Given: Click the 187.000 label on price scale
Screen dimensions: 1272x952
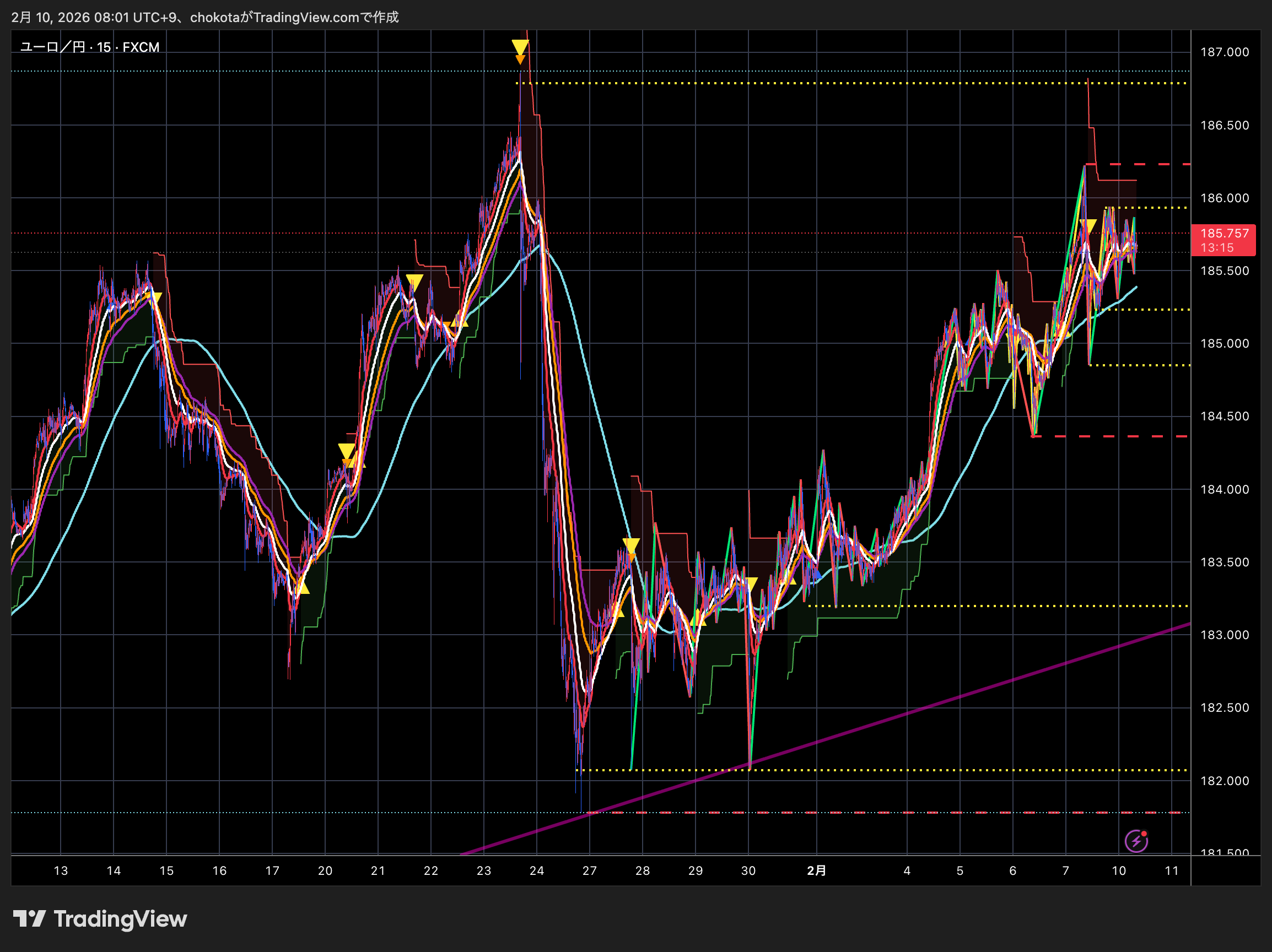Looking at the screenshot, I should pos(1224,52).
